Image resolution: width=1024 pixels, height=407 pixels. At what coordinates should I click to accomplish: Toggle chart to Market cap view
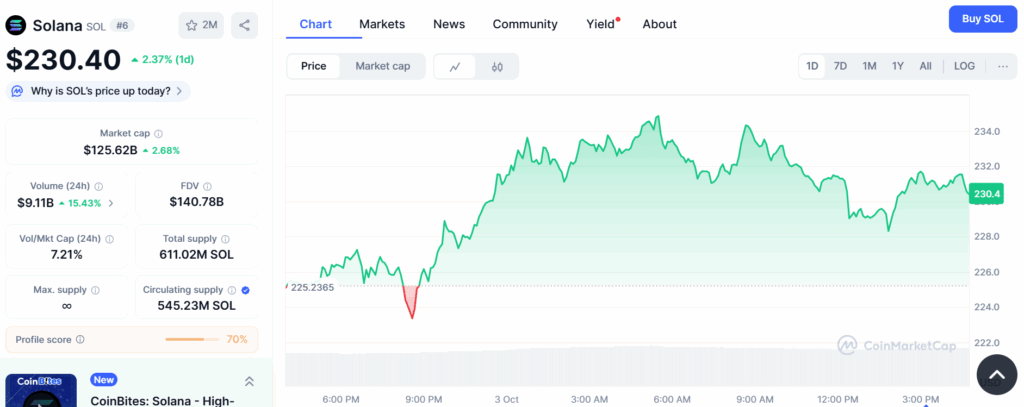(382, 66)
